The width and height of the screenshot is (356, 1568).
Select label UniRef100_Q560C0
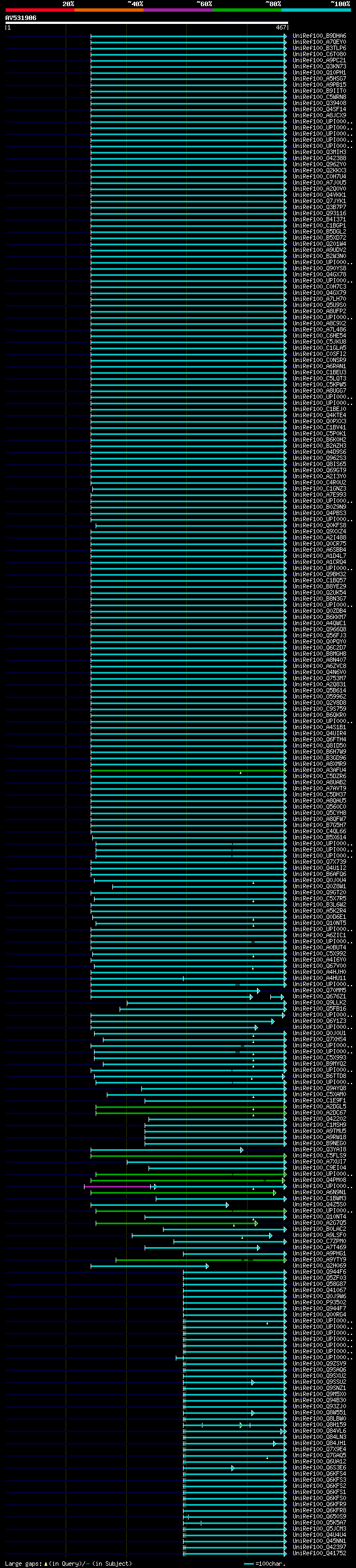tap(319, 807)
